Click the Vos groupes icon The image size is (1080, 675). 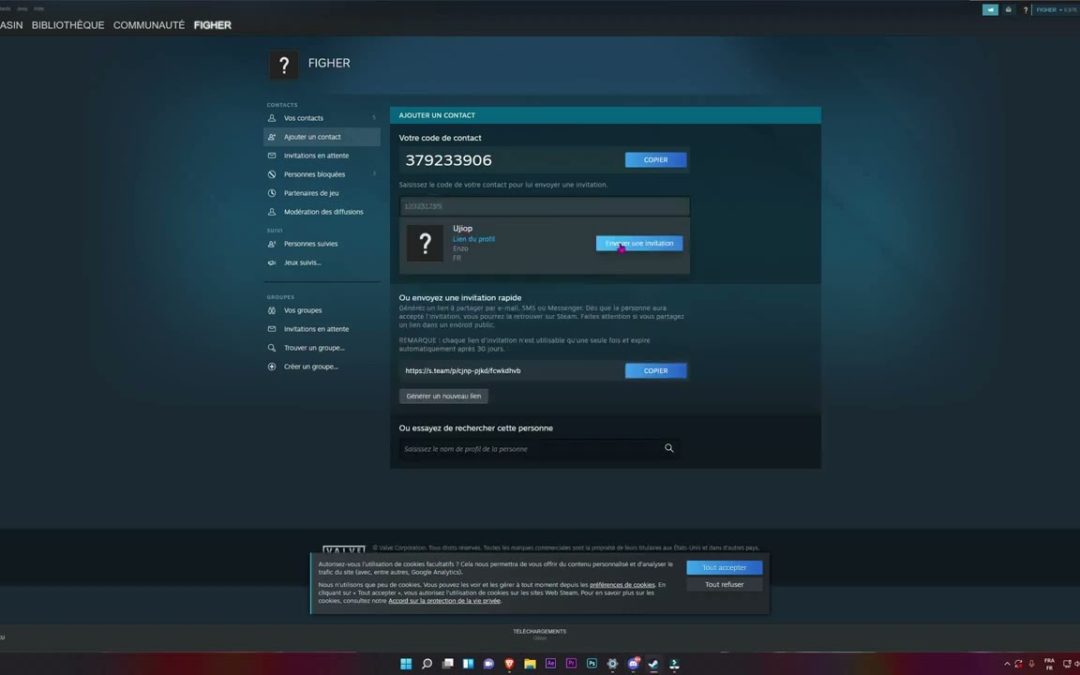(271, 310)
